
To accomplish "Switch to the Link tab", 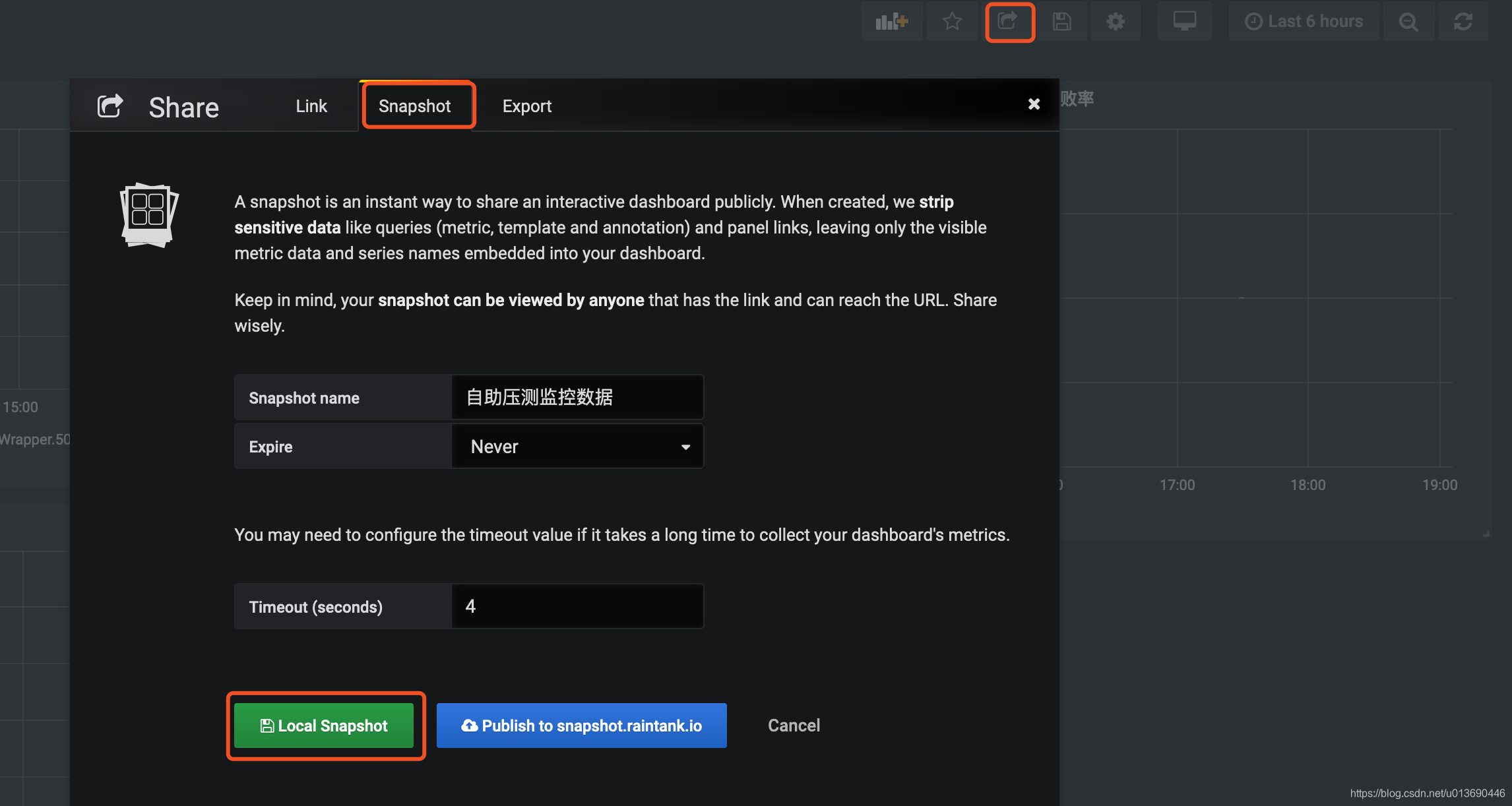I will pyautogui.click(x=311, y=106).
